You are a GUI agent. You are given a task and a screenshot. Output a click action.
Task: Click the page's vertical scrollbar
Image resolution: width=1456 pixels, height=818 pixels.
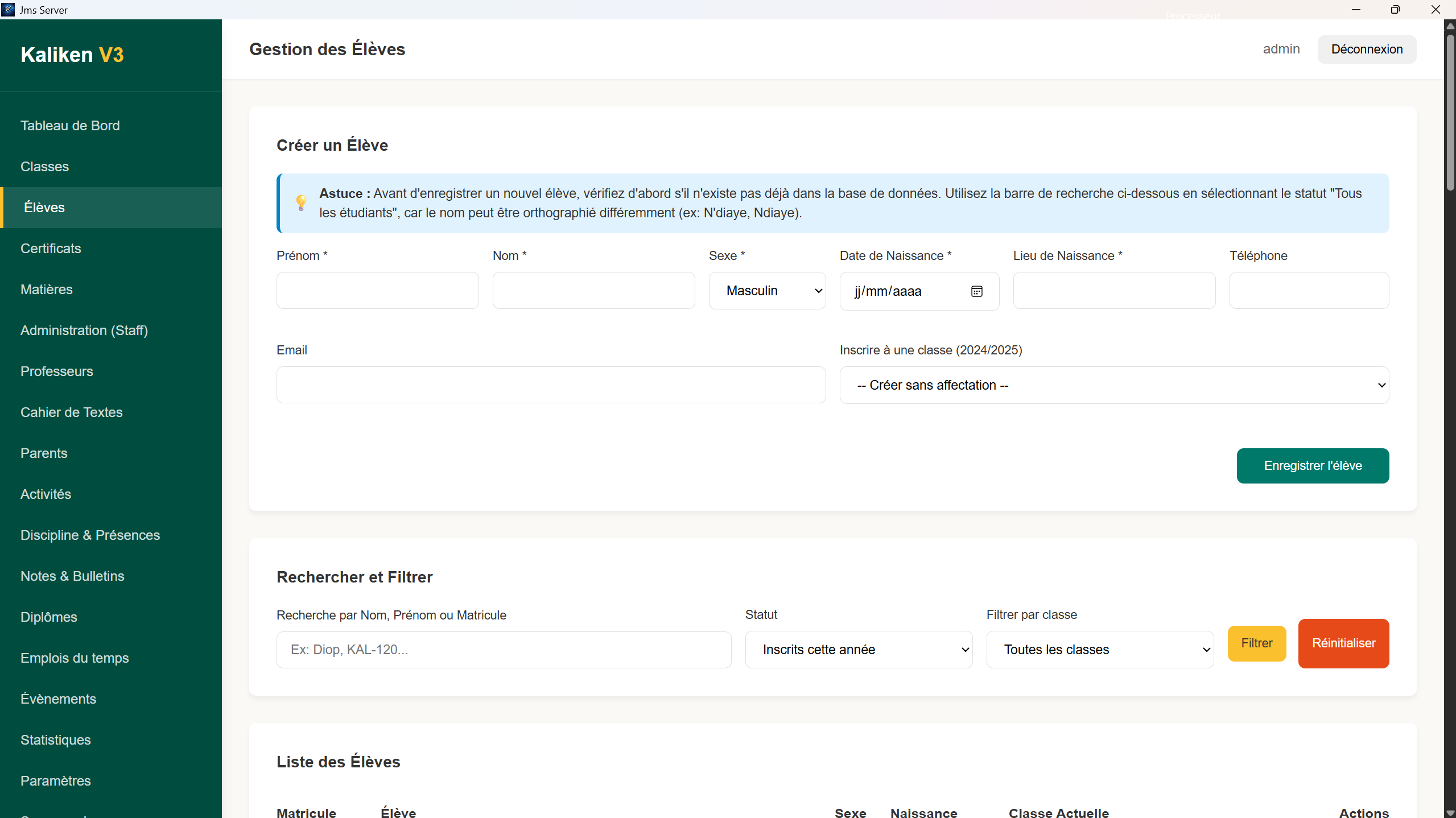pos(1450,114)
